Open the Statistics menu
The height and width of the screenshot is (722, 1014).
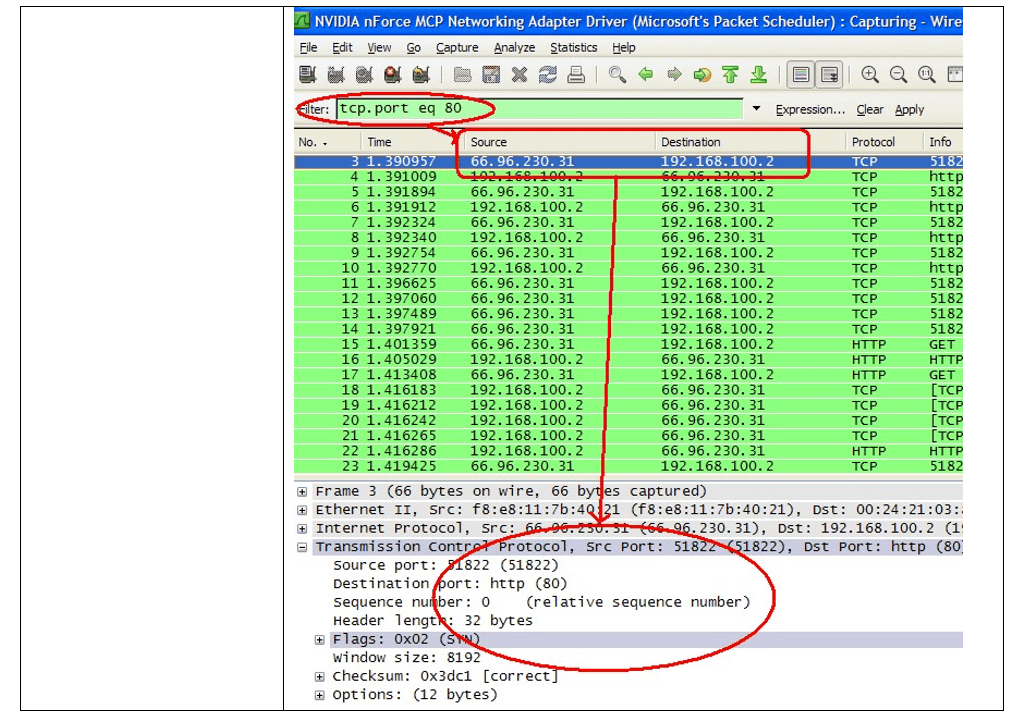coord(573,48)
